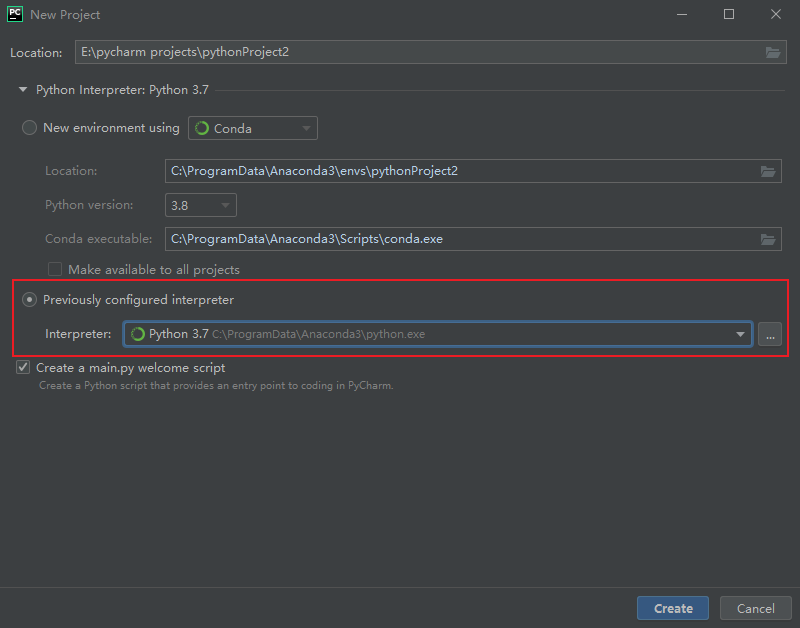Viewport: 800px width, 628px height.
Task: Browse folder for project Location path
Action: pyautogui.click(x=772, y=52)
